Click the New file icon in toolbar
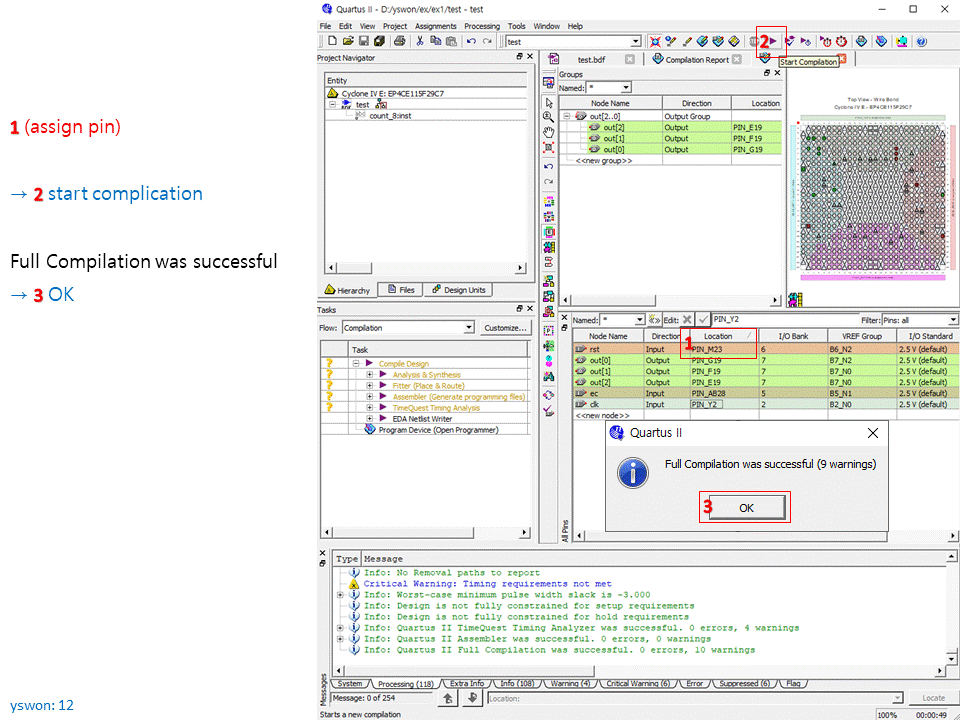 (x=332, y=41)
